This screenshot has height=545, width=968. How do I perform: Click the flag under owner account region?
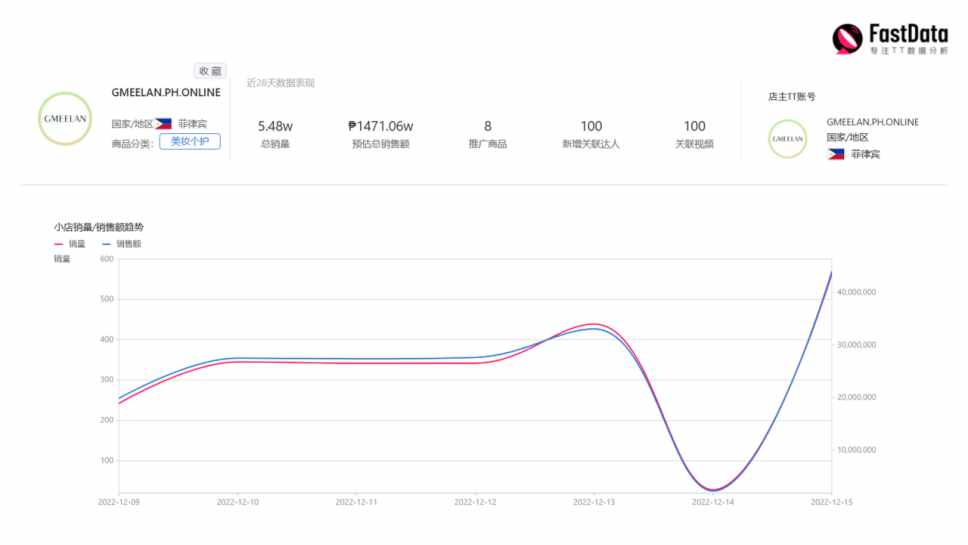pos(836,154)
